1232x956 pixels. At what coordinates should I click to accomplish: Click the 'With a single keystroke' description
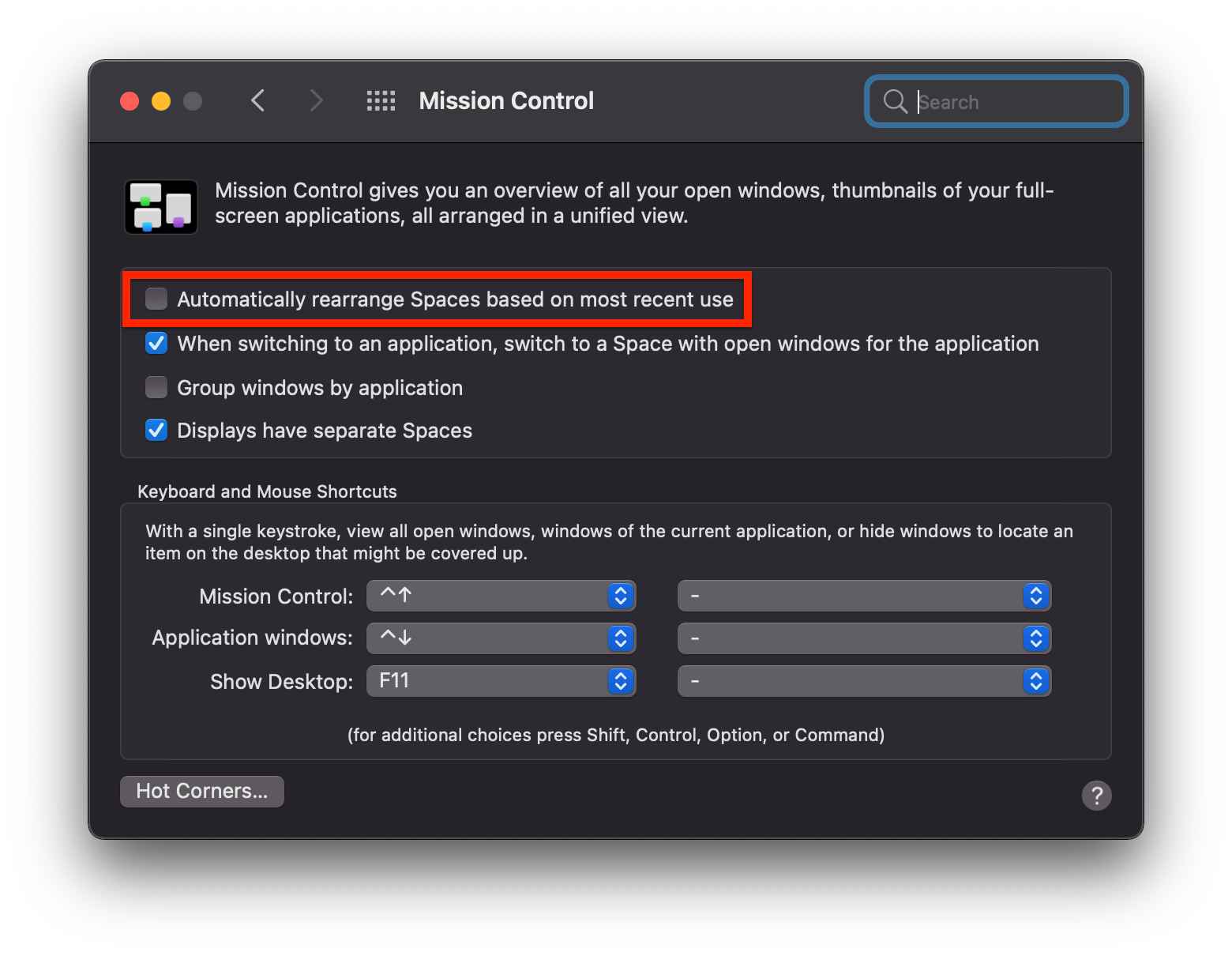click(x=609, y=542)
